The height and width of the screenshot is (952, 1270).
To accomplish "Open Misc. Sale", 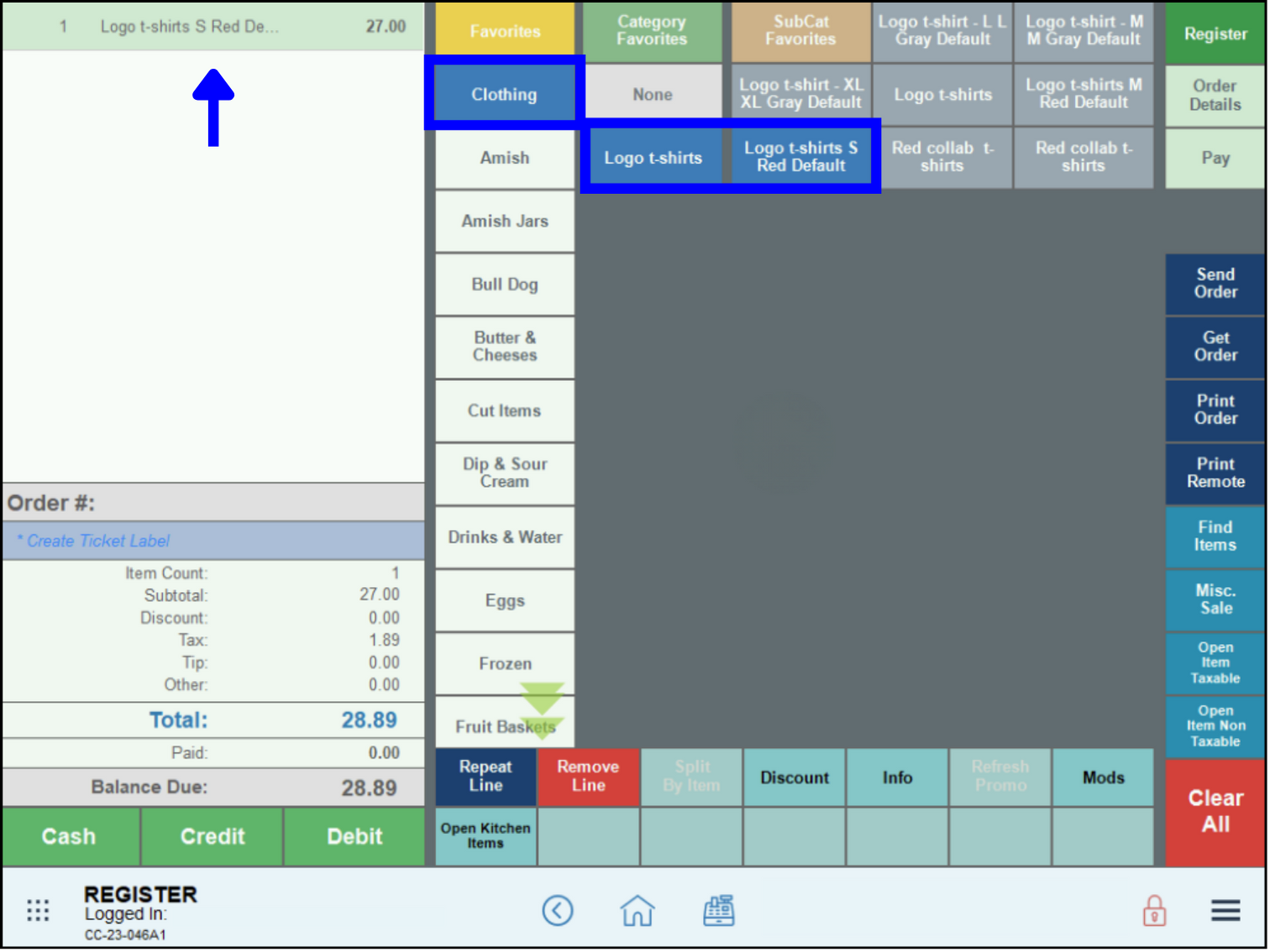I will point(1215,599).
